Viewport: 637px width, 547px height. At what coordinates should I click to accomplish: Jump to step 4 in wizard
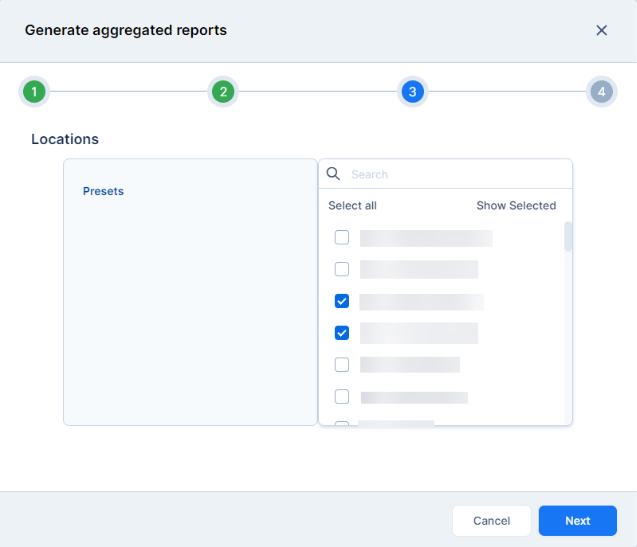tap(600, 92)
